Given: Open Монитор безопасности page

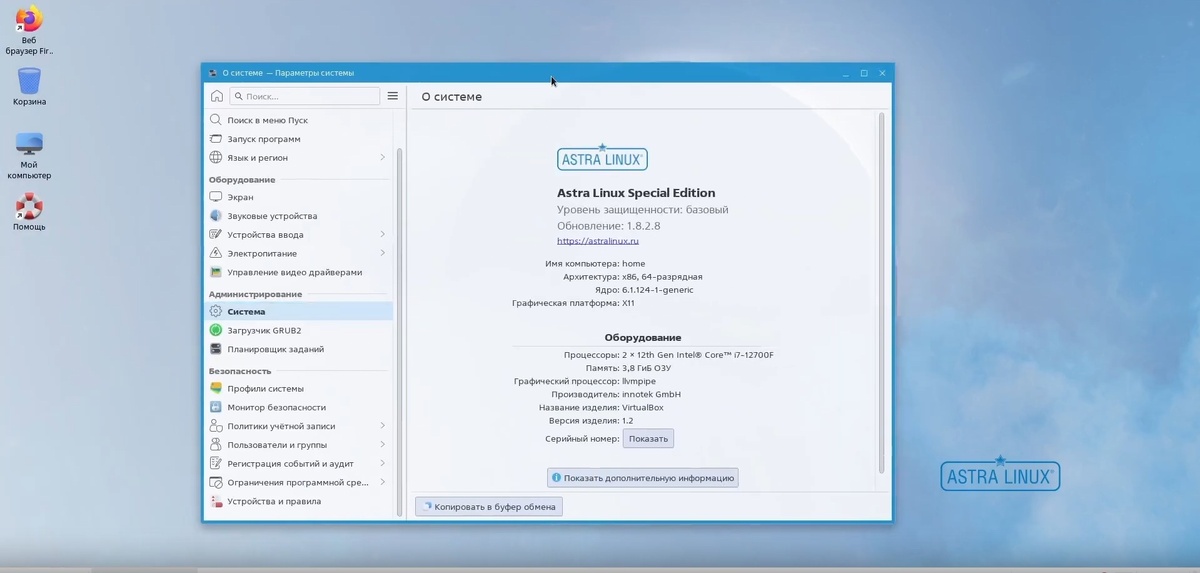Looking at the screenshot, I should coord(299,407).
